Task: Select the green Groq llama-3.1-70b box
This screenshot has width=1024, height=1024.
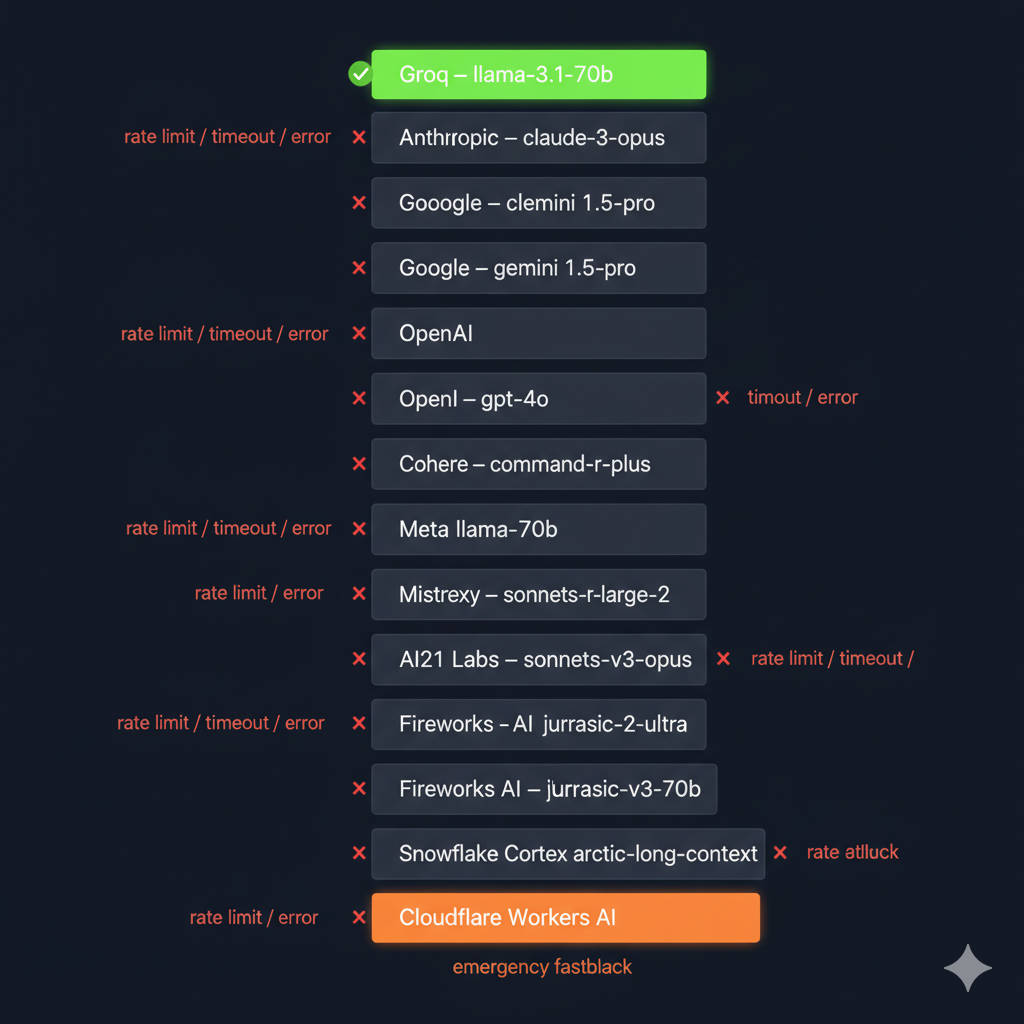Action: [538, 74]
